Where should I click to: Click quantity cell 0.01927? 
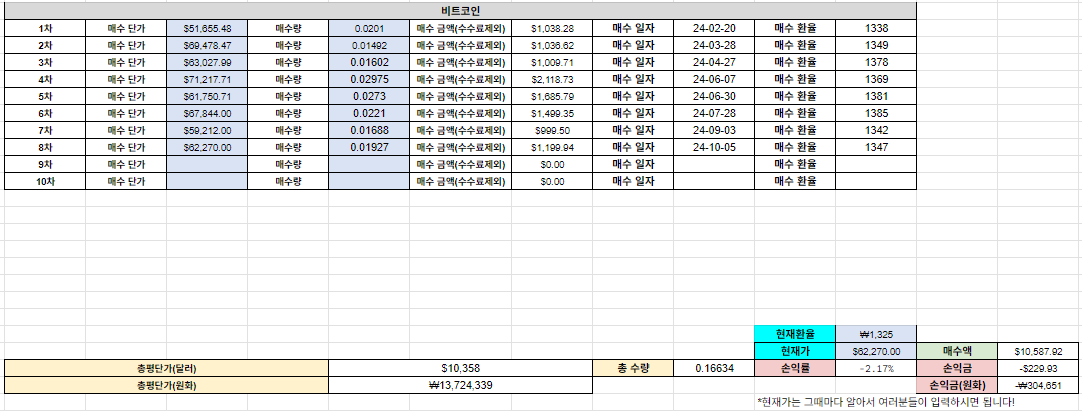coord(369,147)
